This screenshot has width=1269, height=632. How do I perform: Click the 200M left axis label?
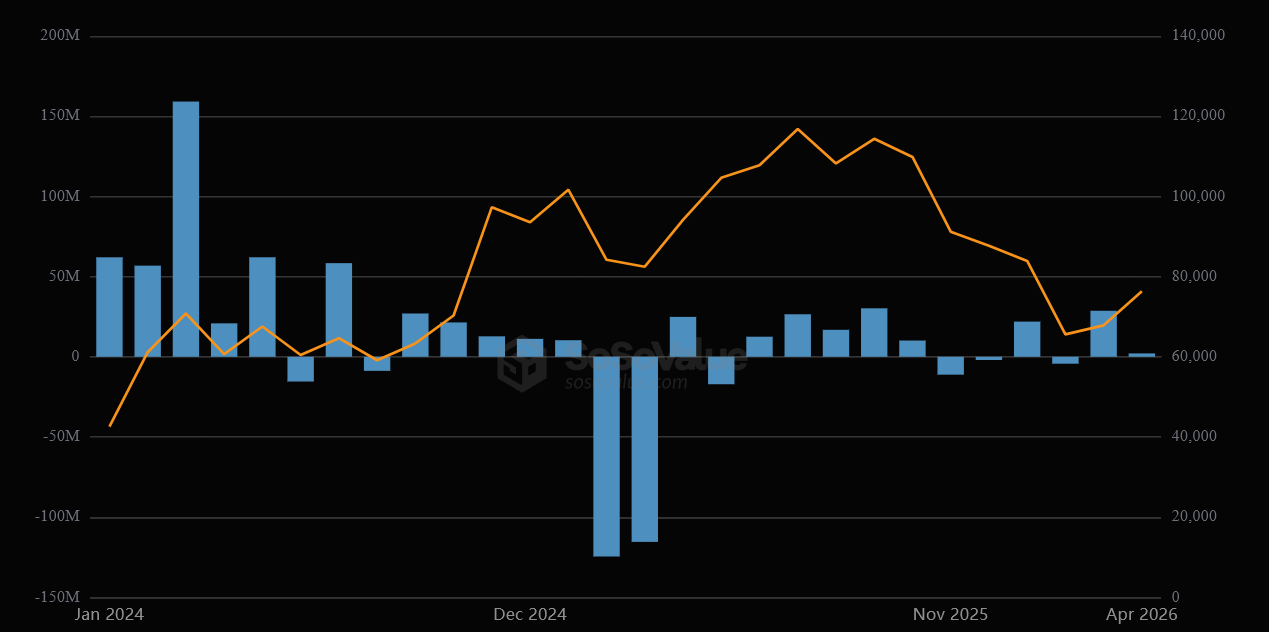pos(60,36)
